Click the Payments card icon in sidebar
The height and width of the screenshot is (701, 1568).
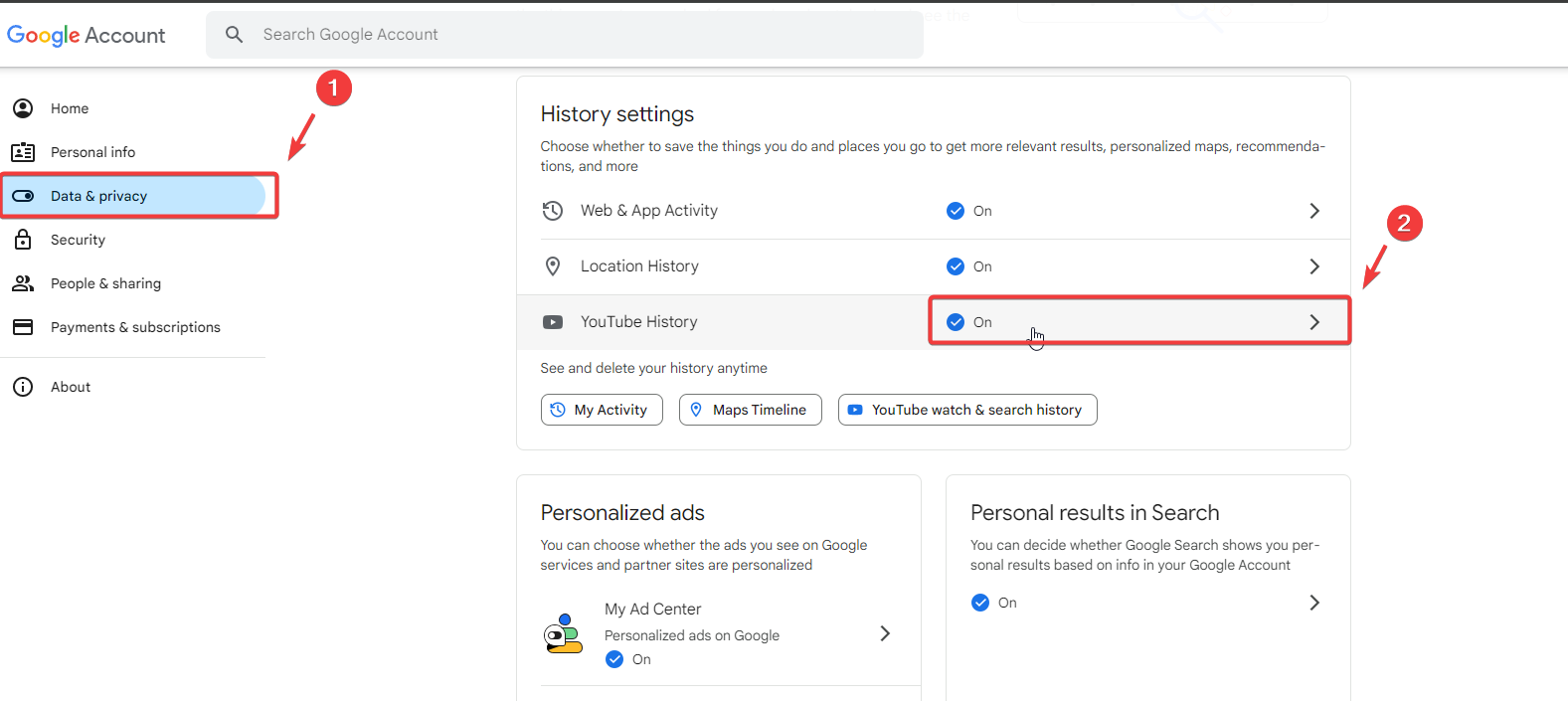[23, 327]
